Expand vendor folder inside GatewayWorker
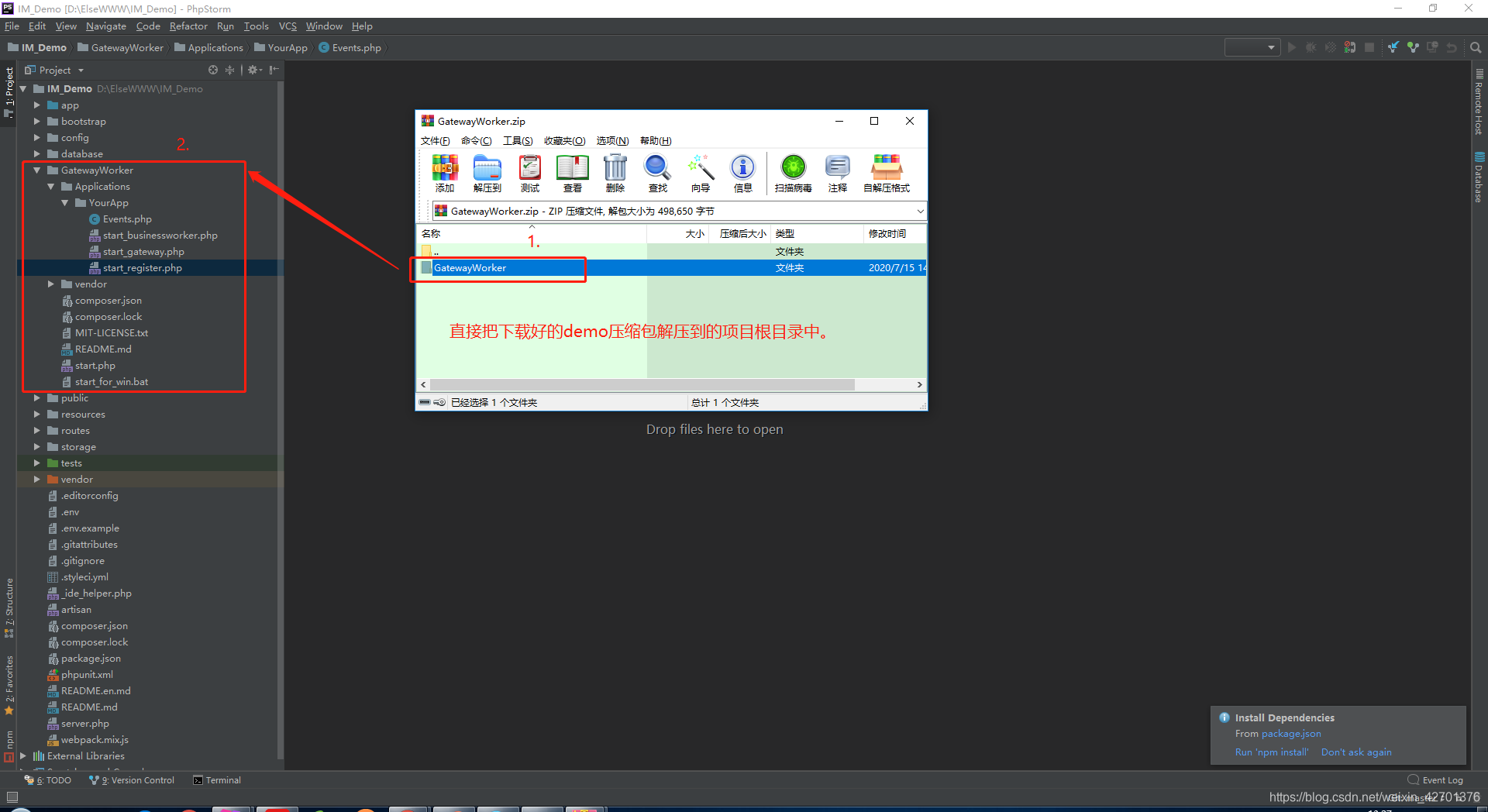This screenshot has height=812, width=1488. pos(50,284)
